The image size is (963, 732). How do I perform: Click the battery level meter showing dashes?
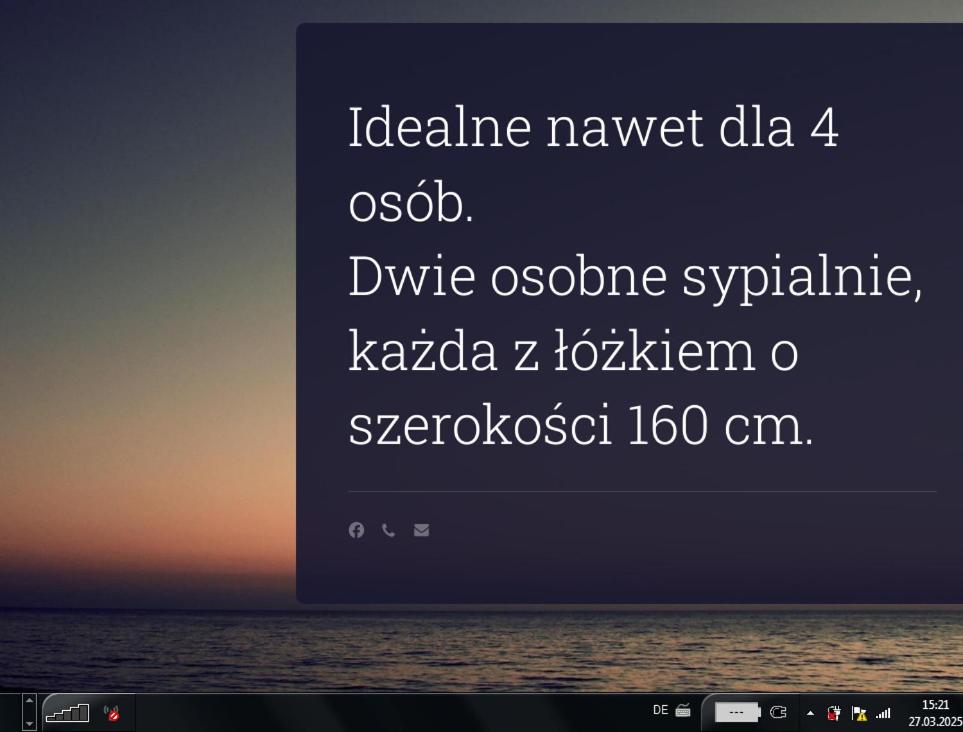coord(737,713)
